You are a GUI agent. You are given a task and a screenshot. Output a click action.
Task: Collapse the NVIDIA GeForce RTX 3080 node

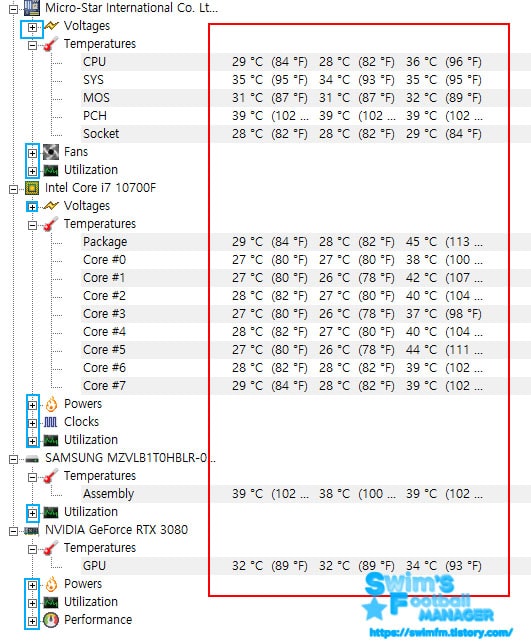pos(13,531)
